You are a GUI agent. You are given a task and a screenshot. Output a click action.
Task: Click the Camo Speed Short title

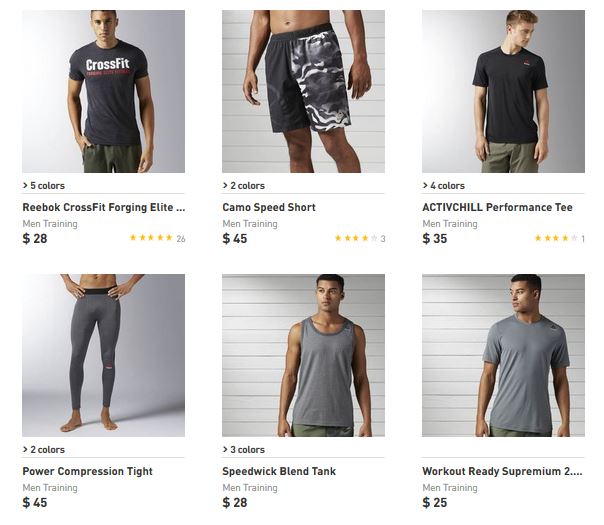point(269,207)
